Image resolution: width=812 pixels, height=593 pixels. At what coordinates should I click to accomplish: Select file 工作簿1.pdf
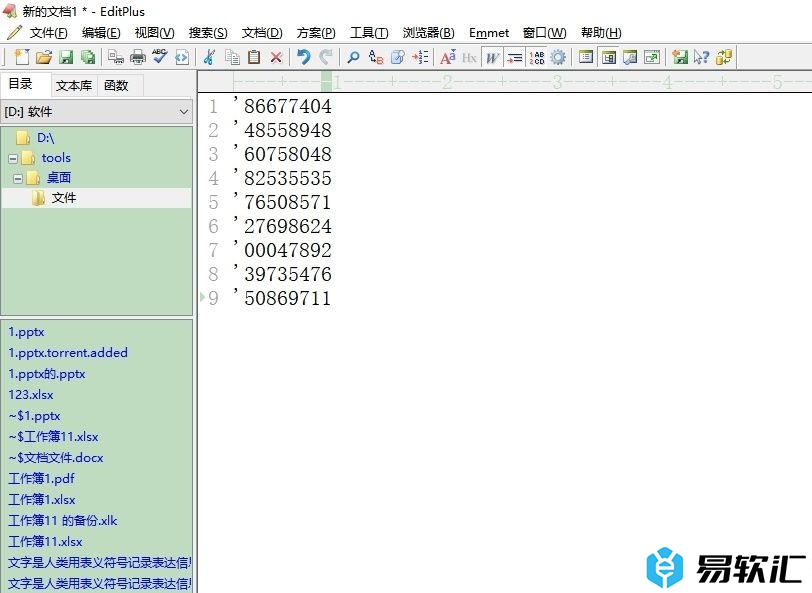41,478
